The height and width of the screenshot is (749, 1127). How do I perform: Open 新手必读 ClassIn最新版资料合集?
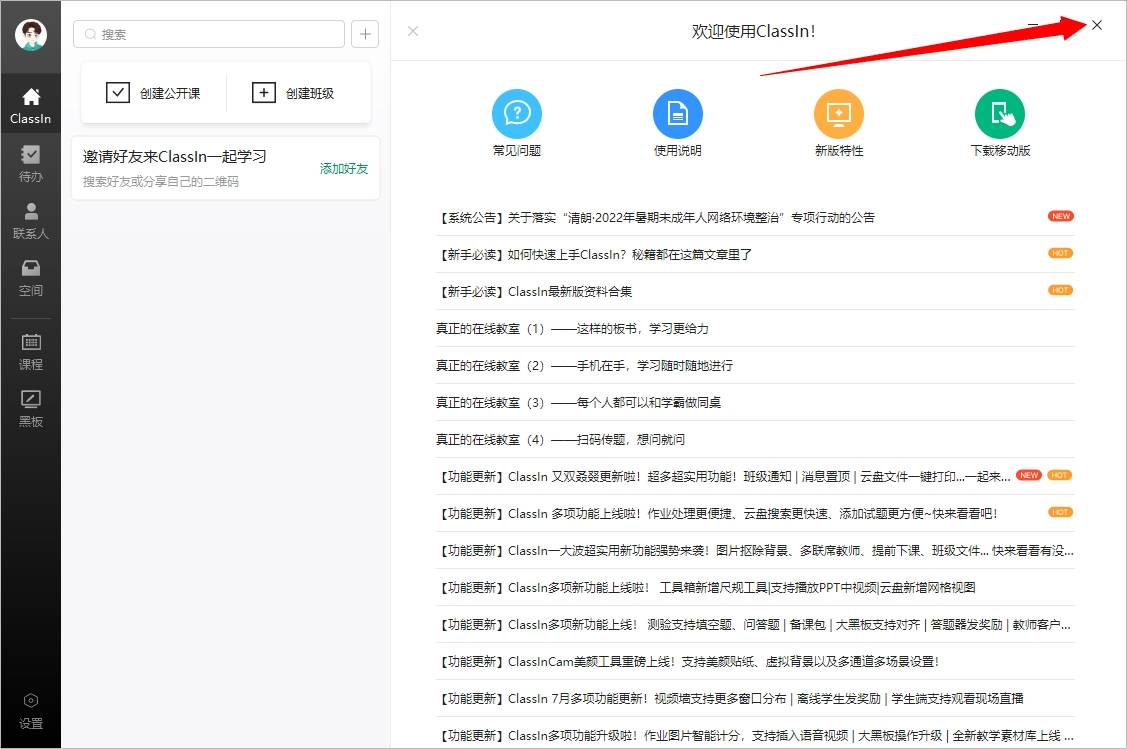point(755,291)
